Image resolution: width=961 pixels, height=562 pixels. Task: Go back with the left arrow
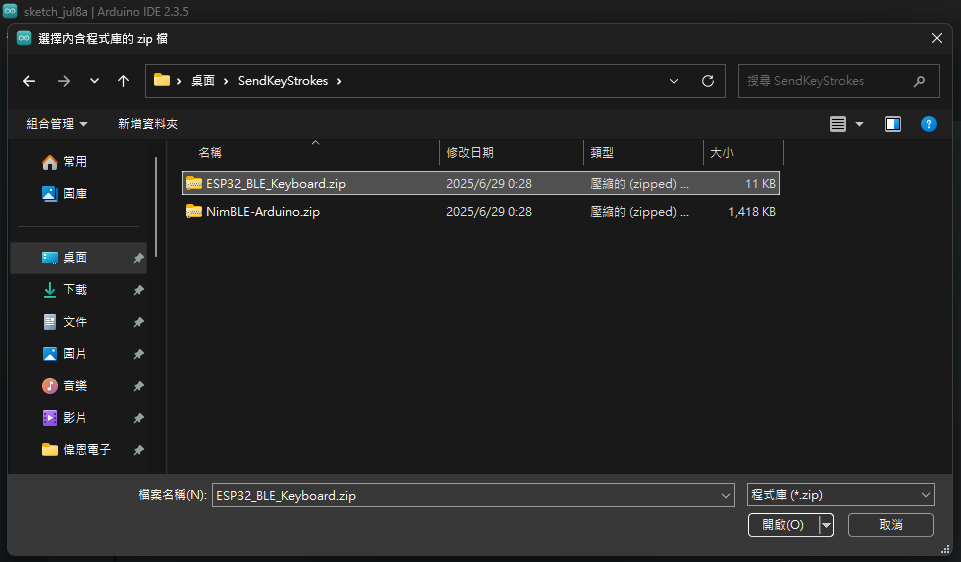(29, 81)
